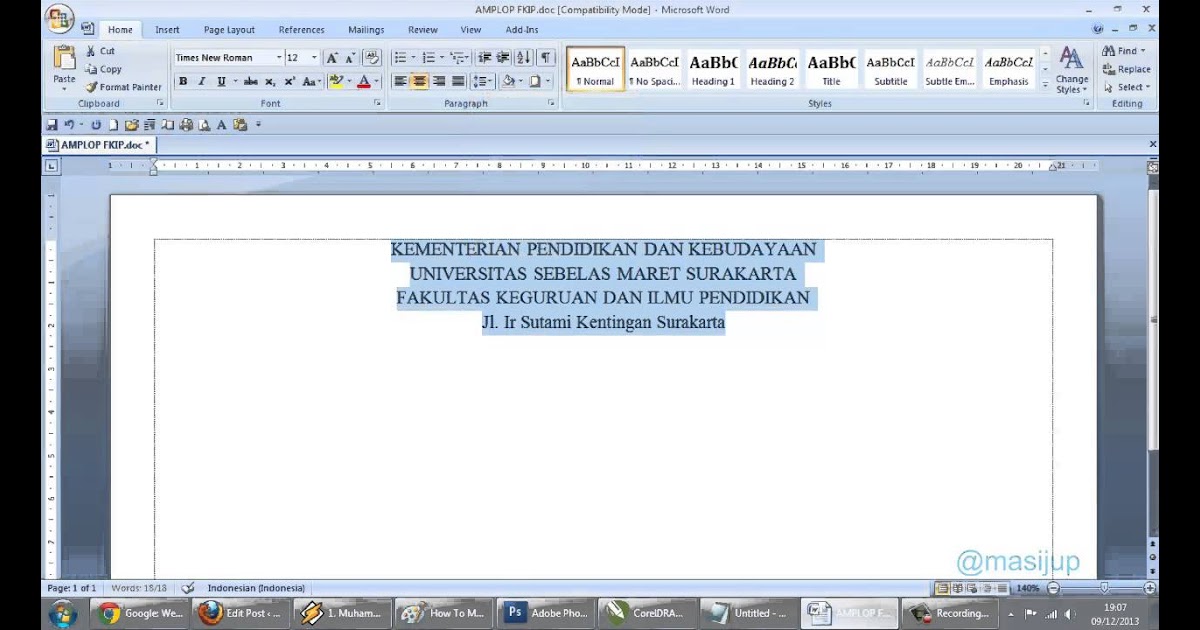Click the zoom slider handle

1104,588
